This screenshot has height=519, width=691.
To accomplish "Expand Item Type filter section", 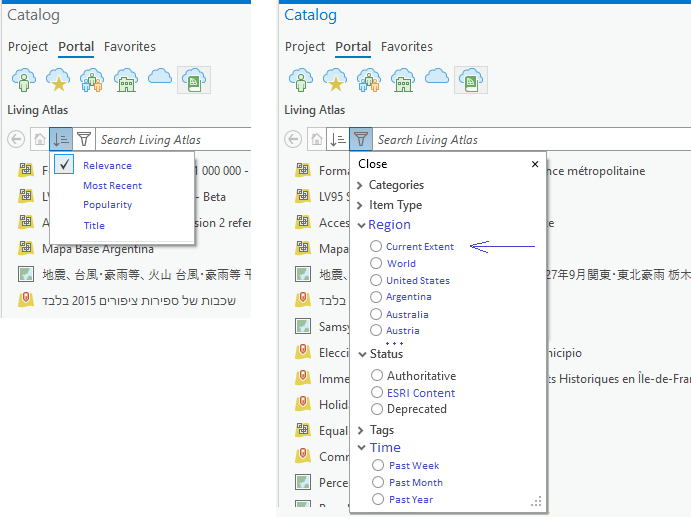I will point(360,205).
